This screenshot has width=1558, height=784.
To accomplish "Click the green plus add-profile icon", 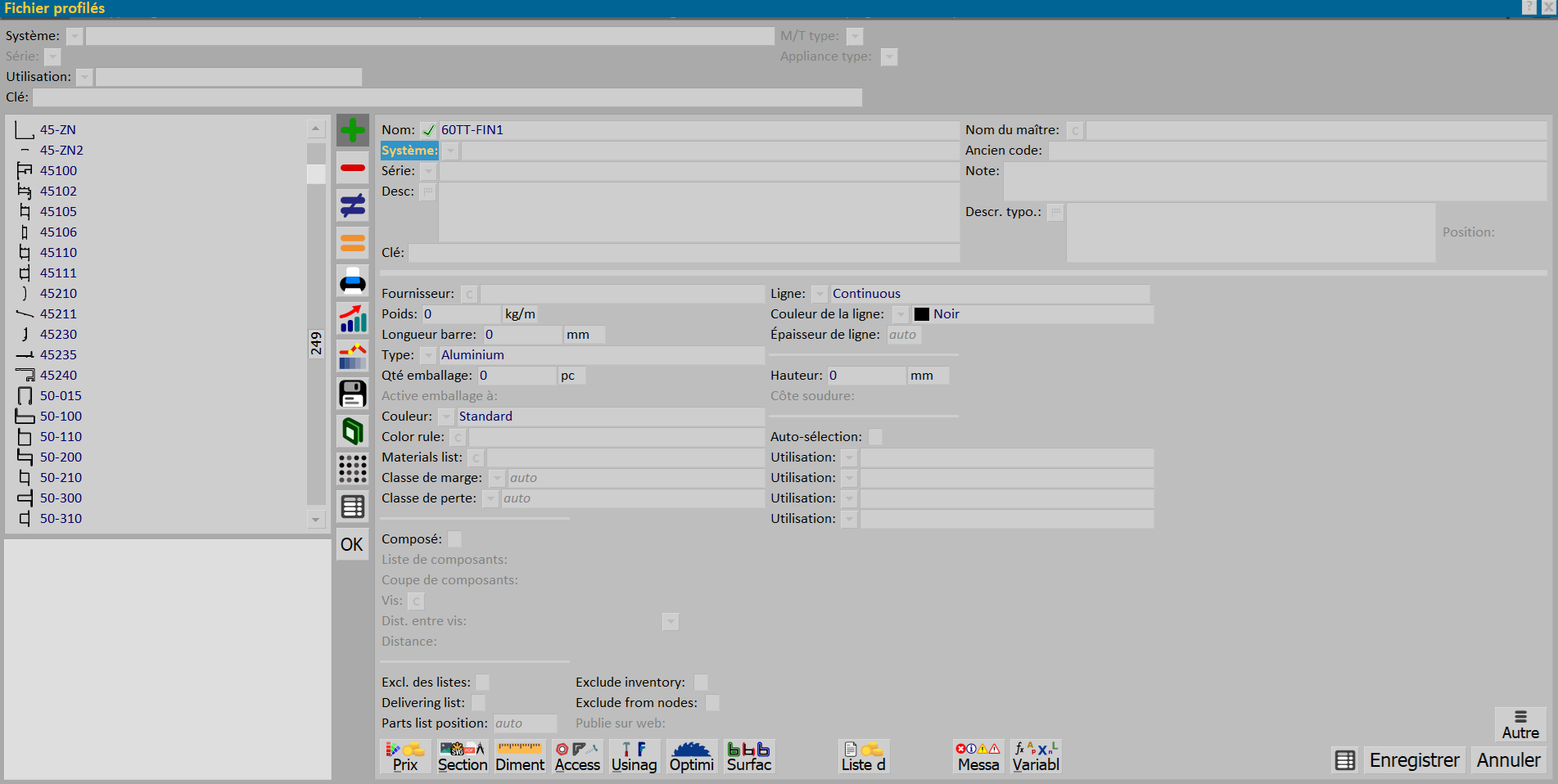I will tap(353, 130).
